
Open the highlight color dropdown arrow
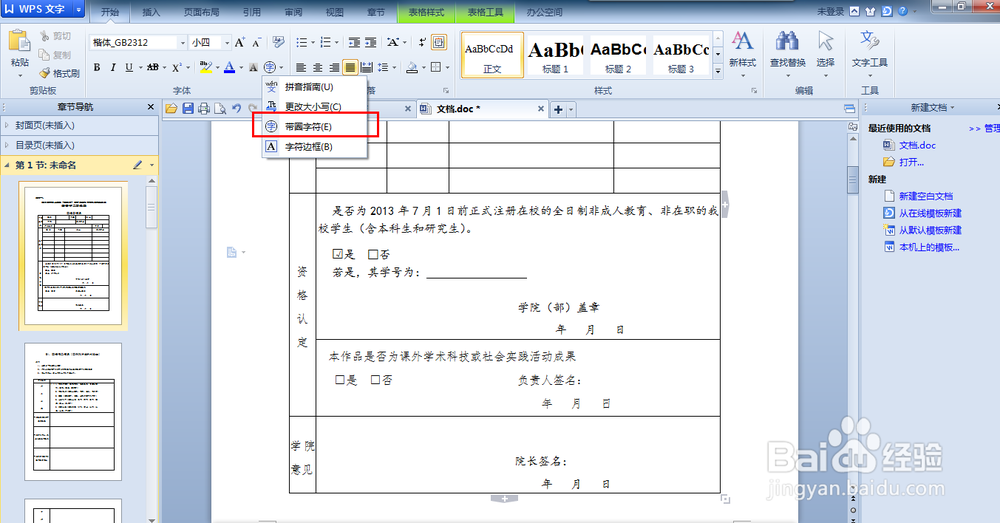point(217,67)
